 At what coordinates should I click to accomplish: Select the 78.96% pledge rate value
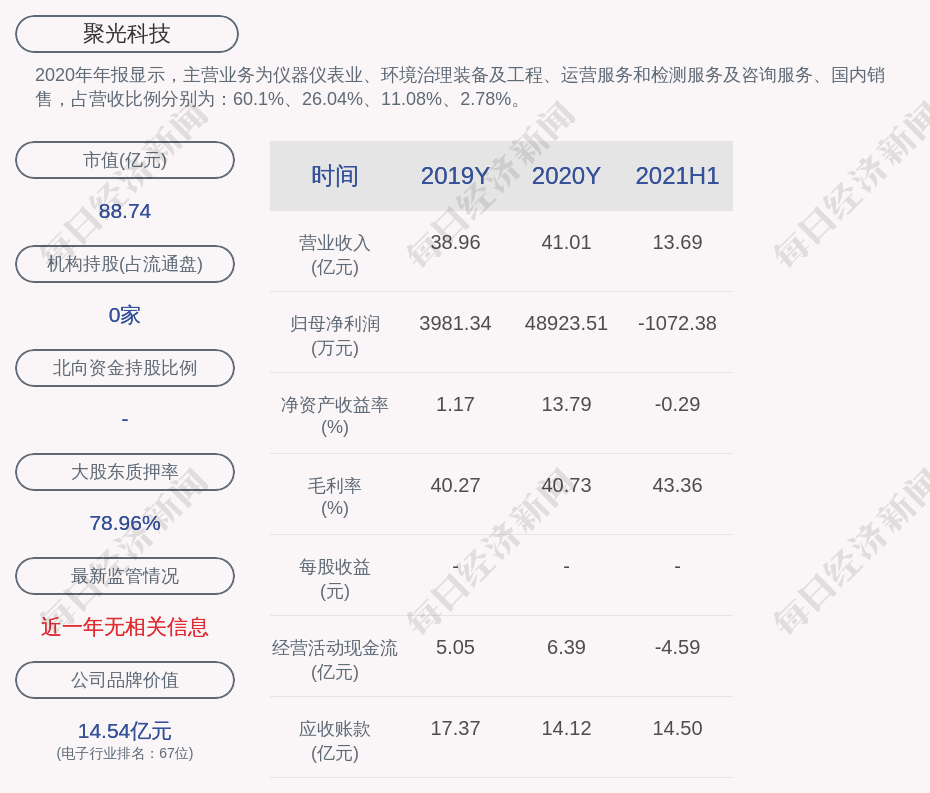click(x=125, y=523)
